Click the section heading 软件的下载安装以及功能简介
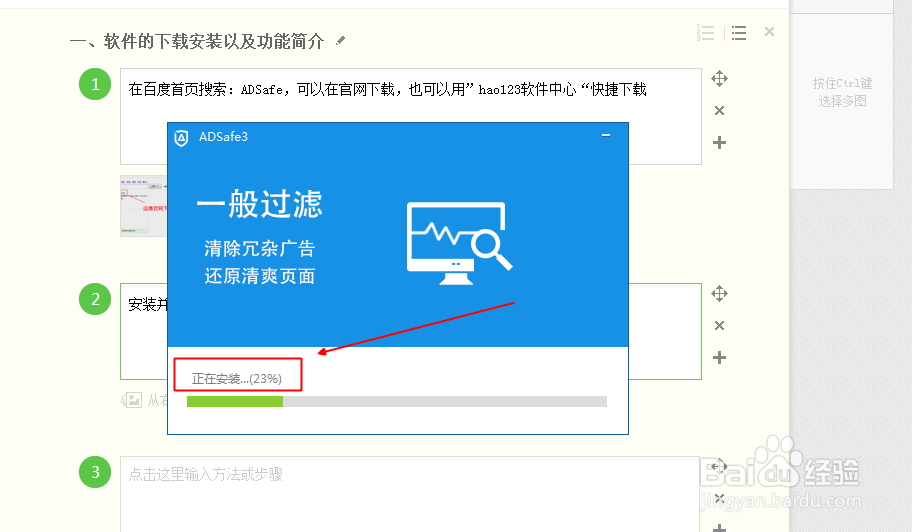Viewport: 912px width, 532px height. (x=197, y=41)
